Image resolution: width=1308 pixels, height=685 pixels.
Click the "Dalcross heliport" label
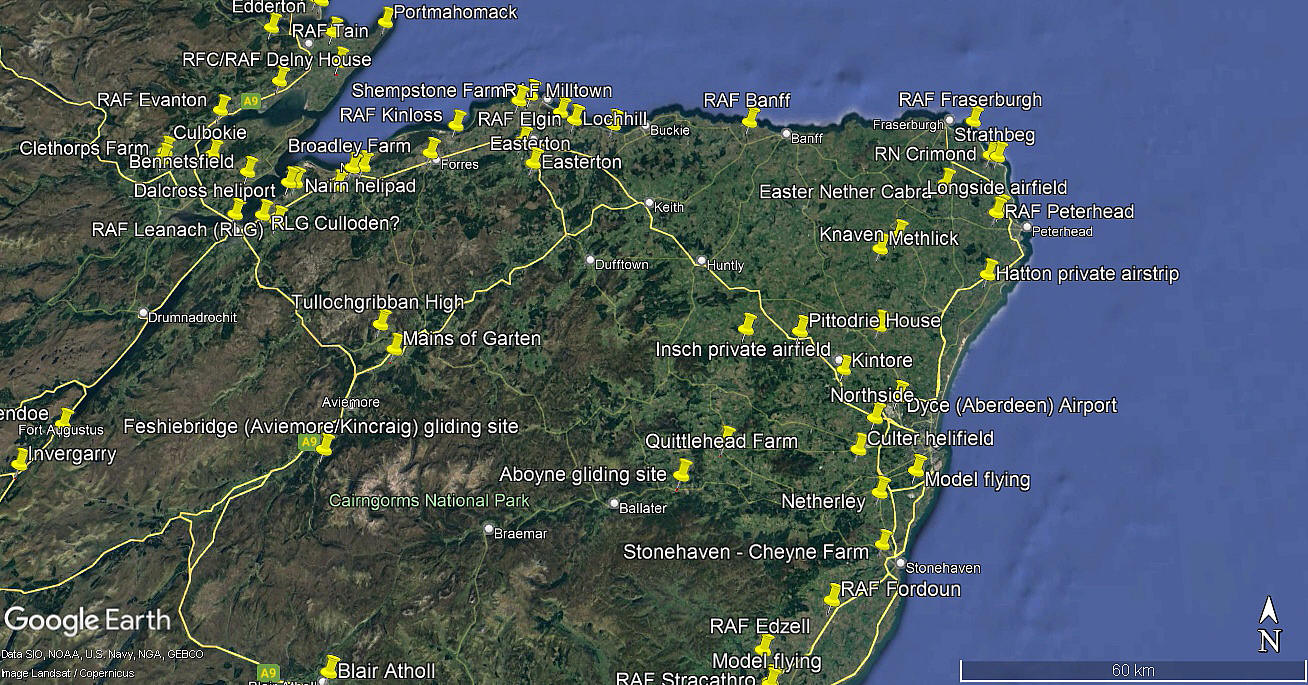pyautogui.click(x=204, y=191)
